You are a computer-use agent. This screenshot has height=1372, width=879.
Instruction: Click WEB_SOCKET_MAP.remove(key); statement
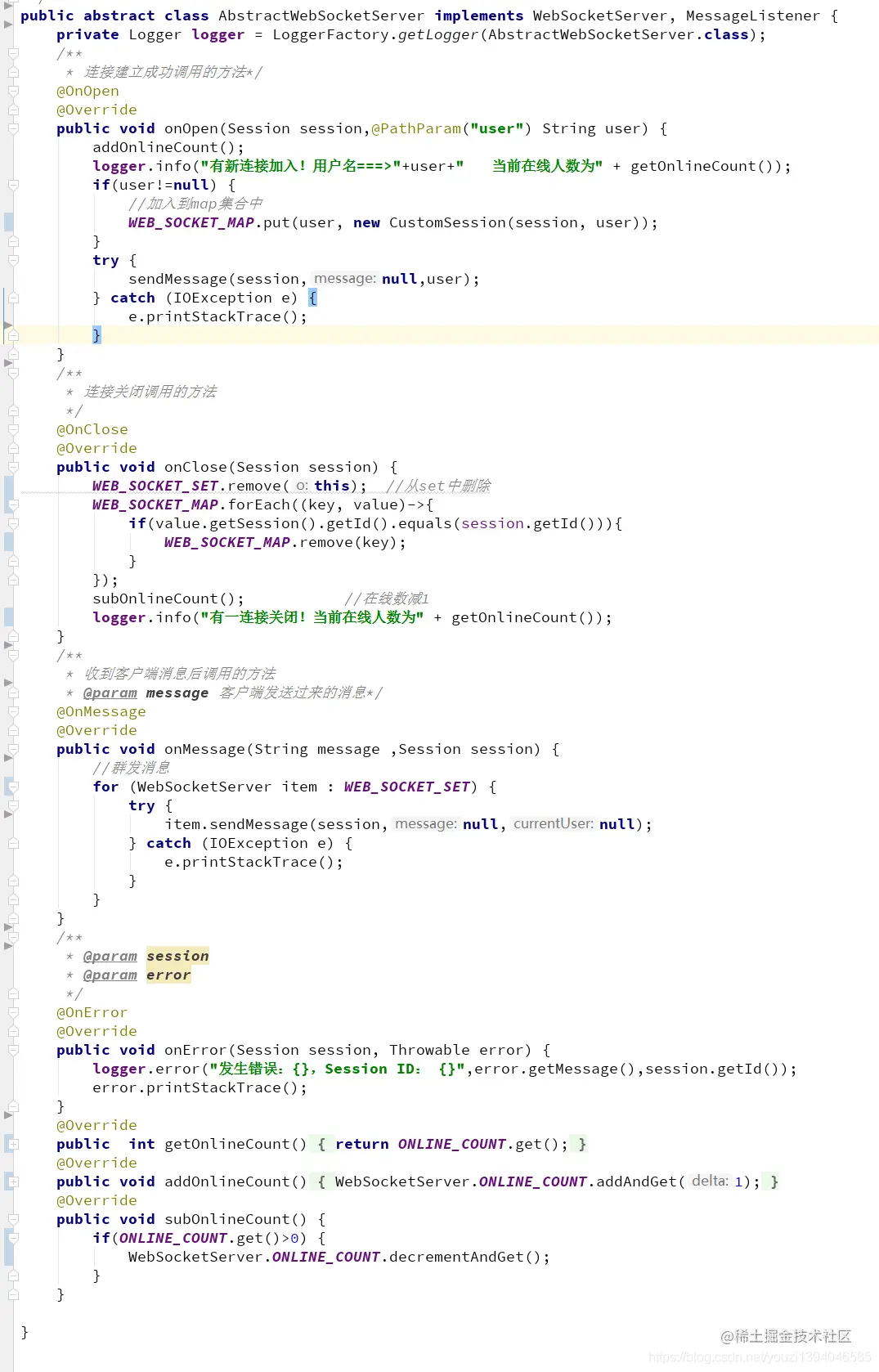[x=285, y=542]
